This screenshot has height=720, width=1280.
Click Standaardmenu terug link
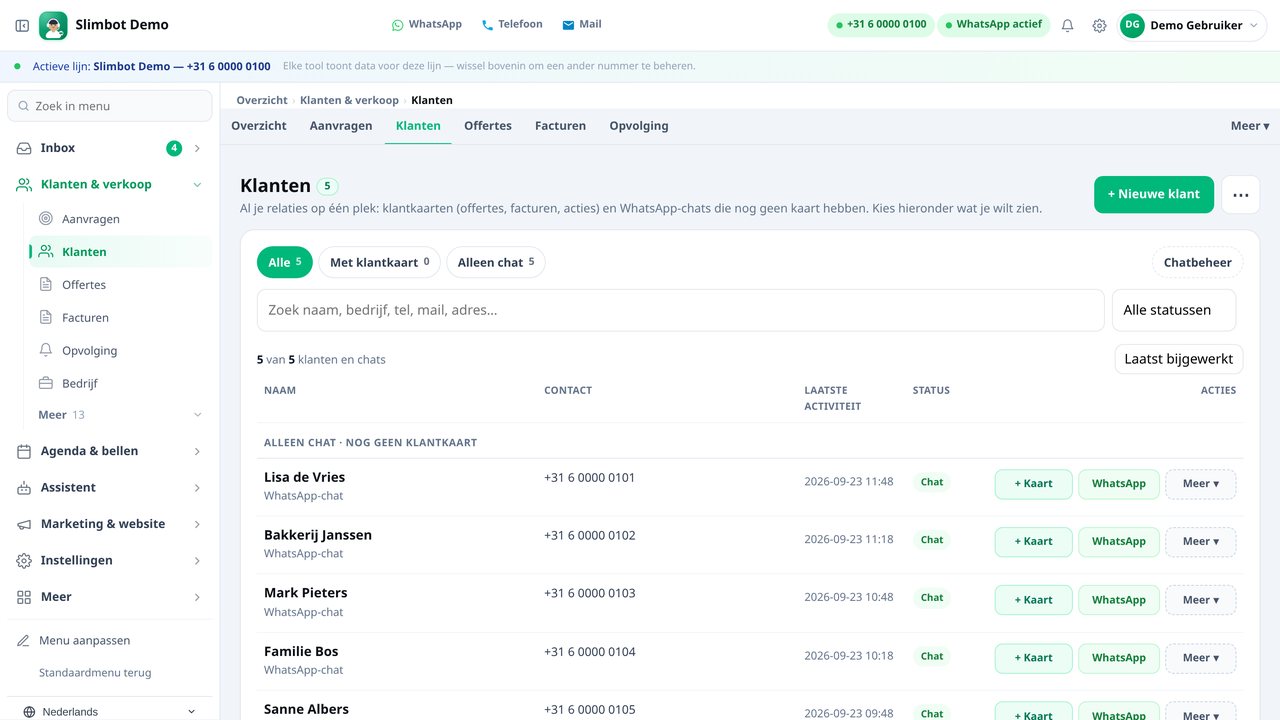95,673
